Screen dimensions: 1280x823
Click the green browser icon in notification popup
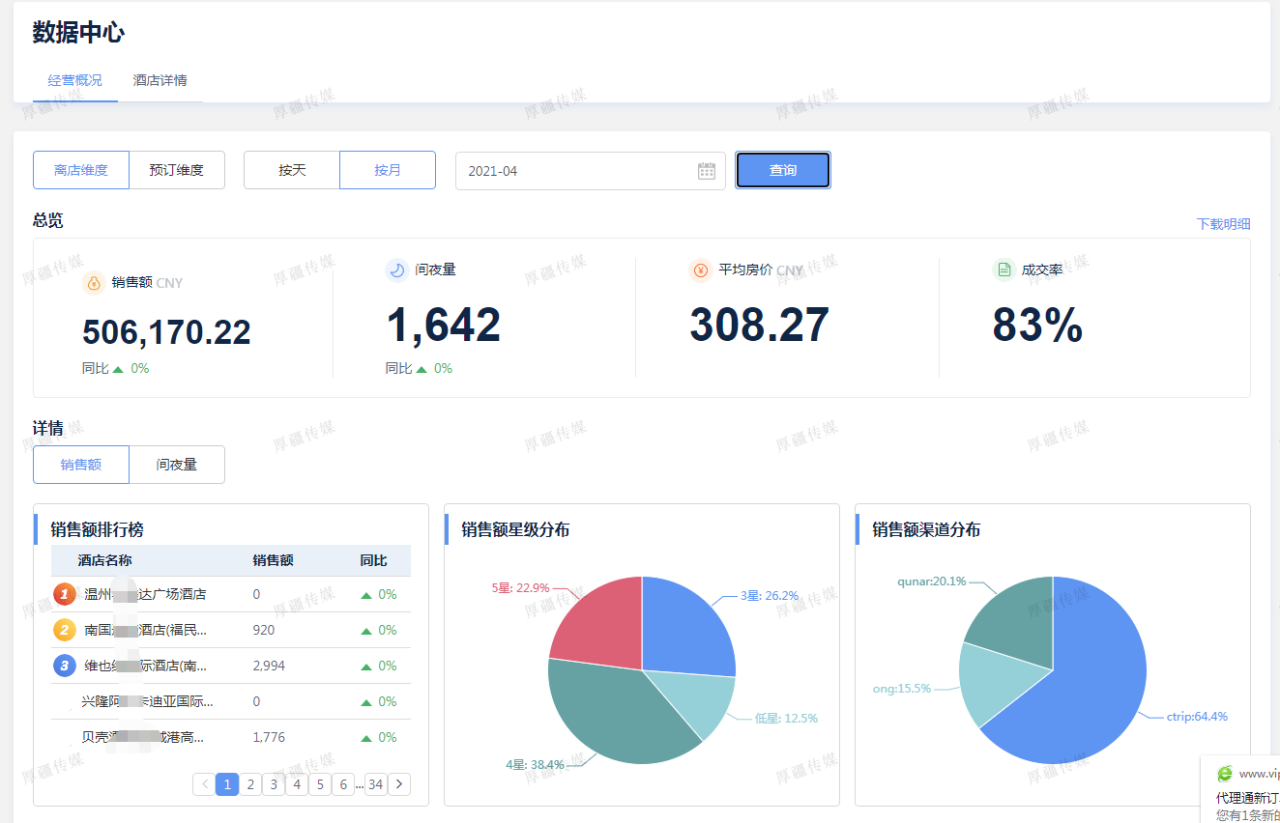coord(1225,774)
